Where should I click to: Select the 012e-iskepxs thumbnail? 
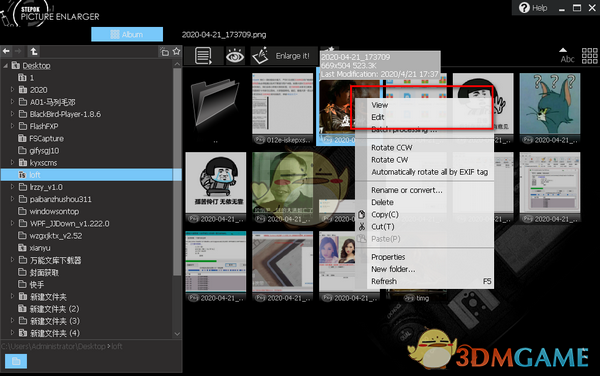pos(282,109)
